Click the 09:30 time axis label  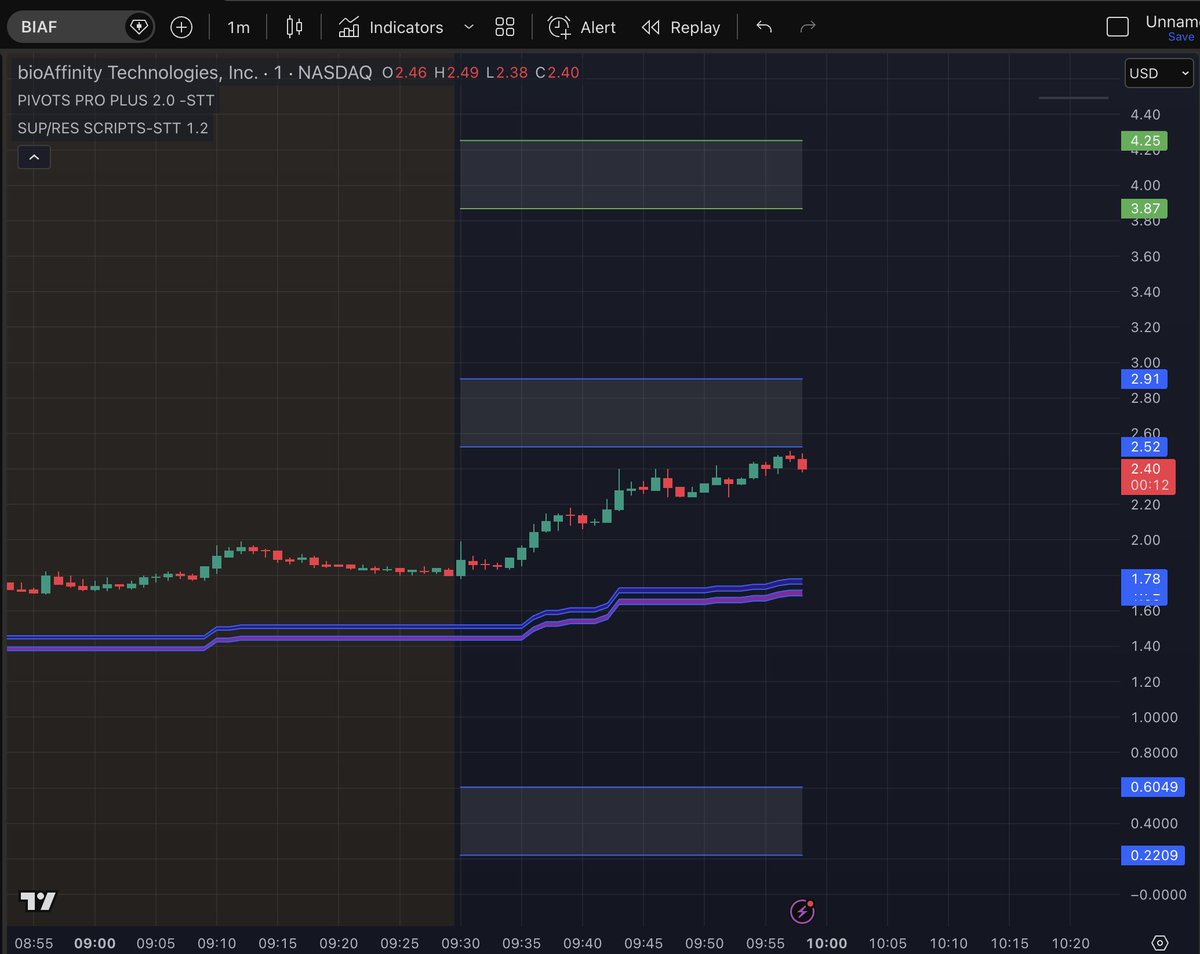(x=461, y=943)
